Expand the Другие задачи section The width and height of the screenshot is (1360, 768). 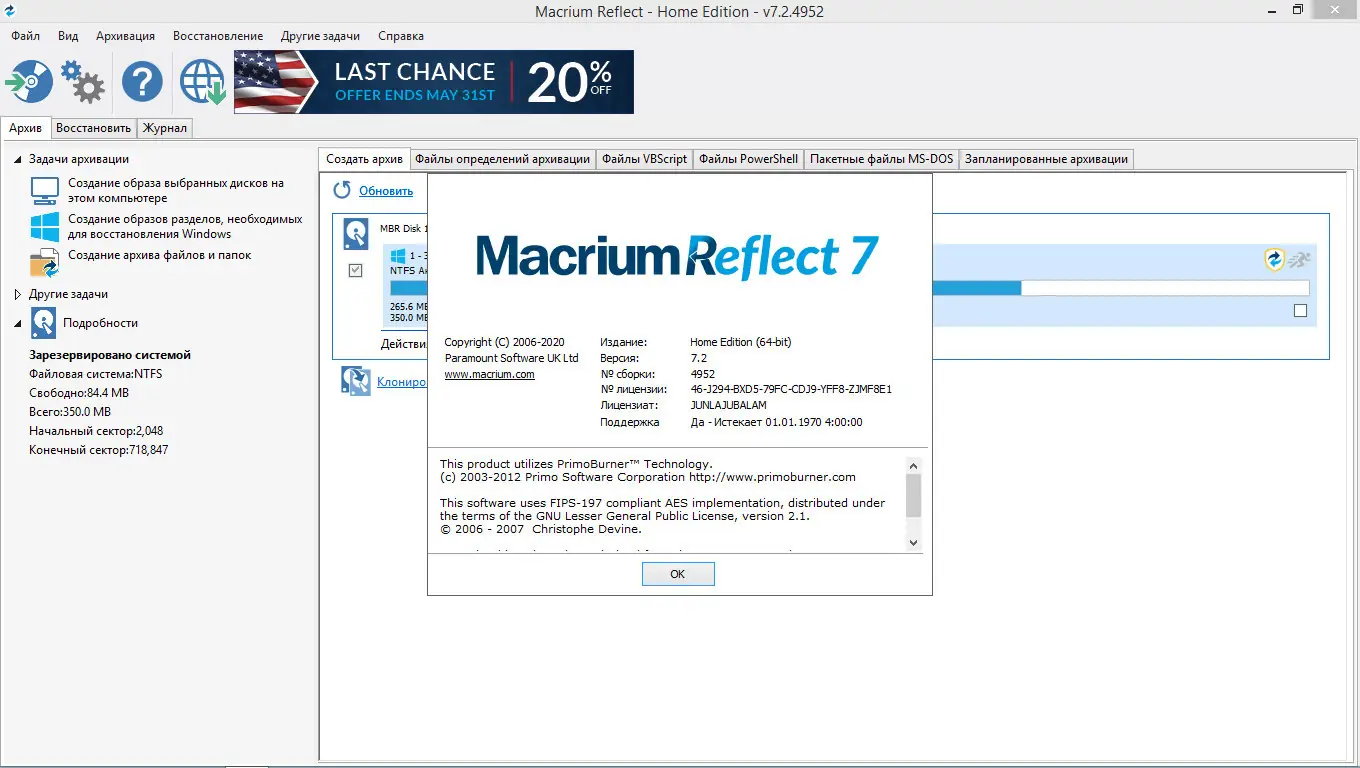coord(17,295)
